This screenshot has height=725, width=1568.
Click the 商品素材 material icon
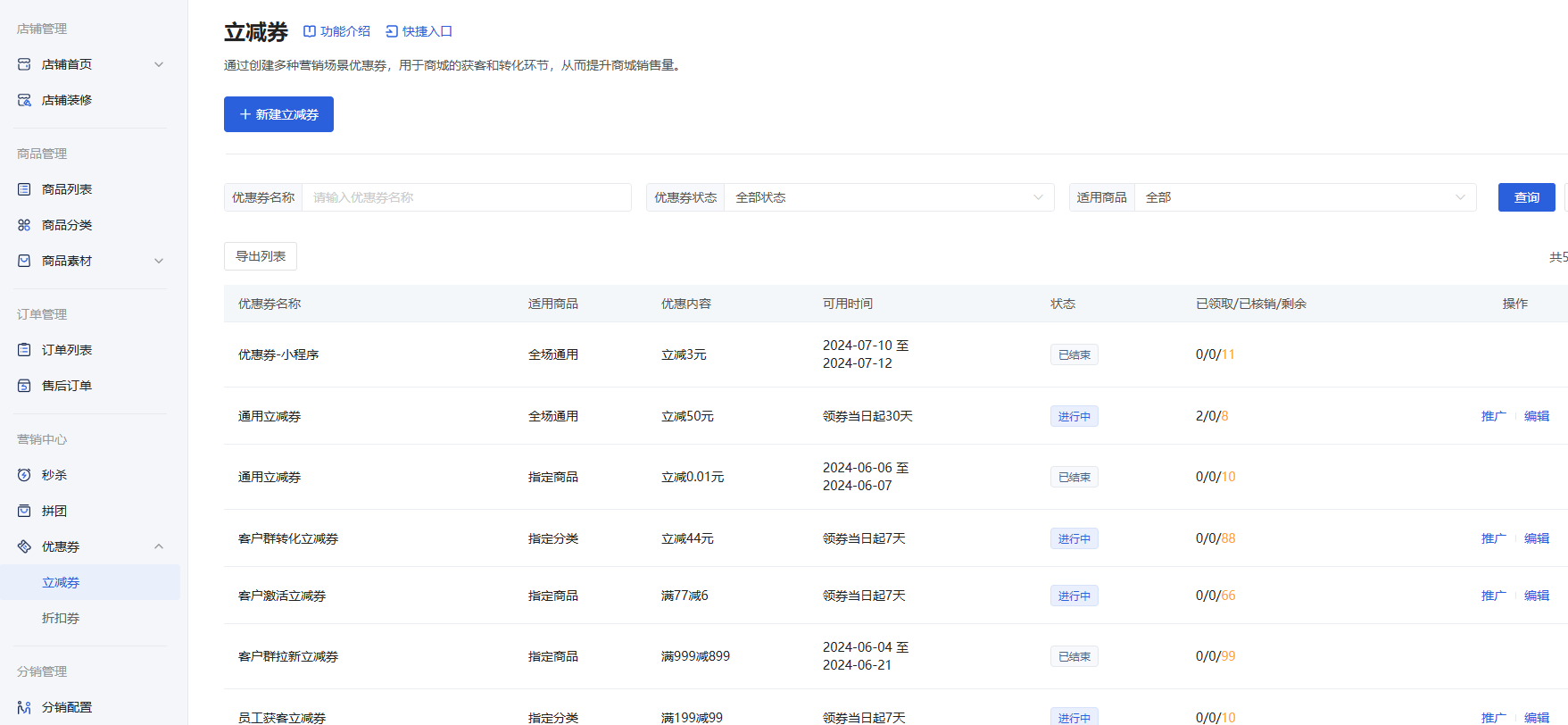(x=24, y=261)
